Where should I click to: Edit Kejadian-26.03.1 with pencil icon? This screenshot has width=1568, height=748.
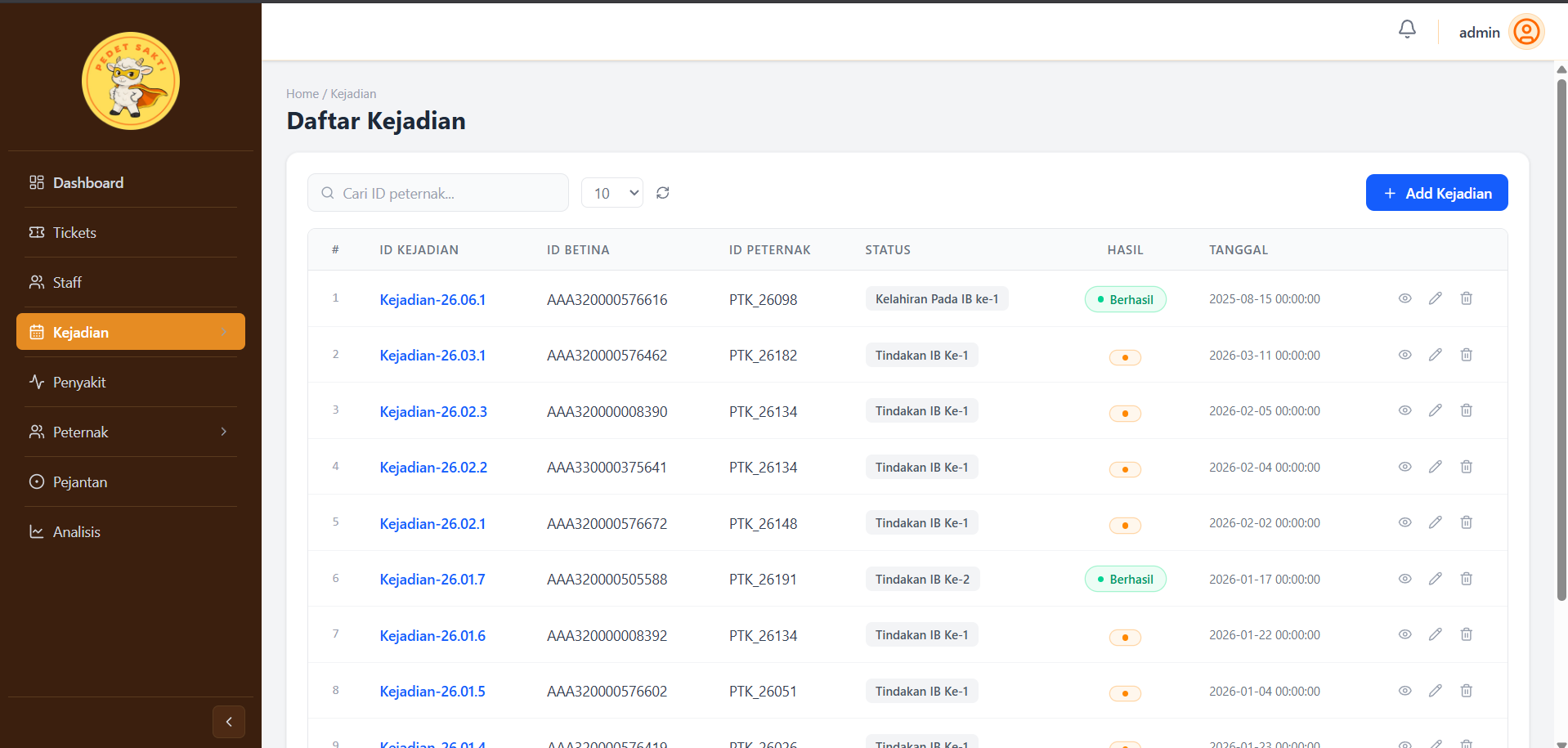(x=1436, y=355)
